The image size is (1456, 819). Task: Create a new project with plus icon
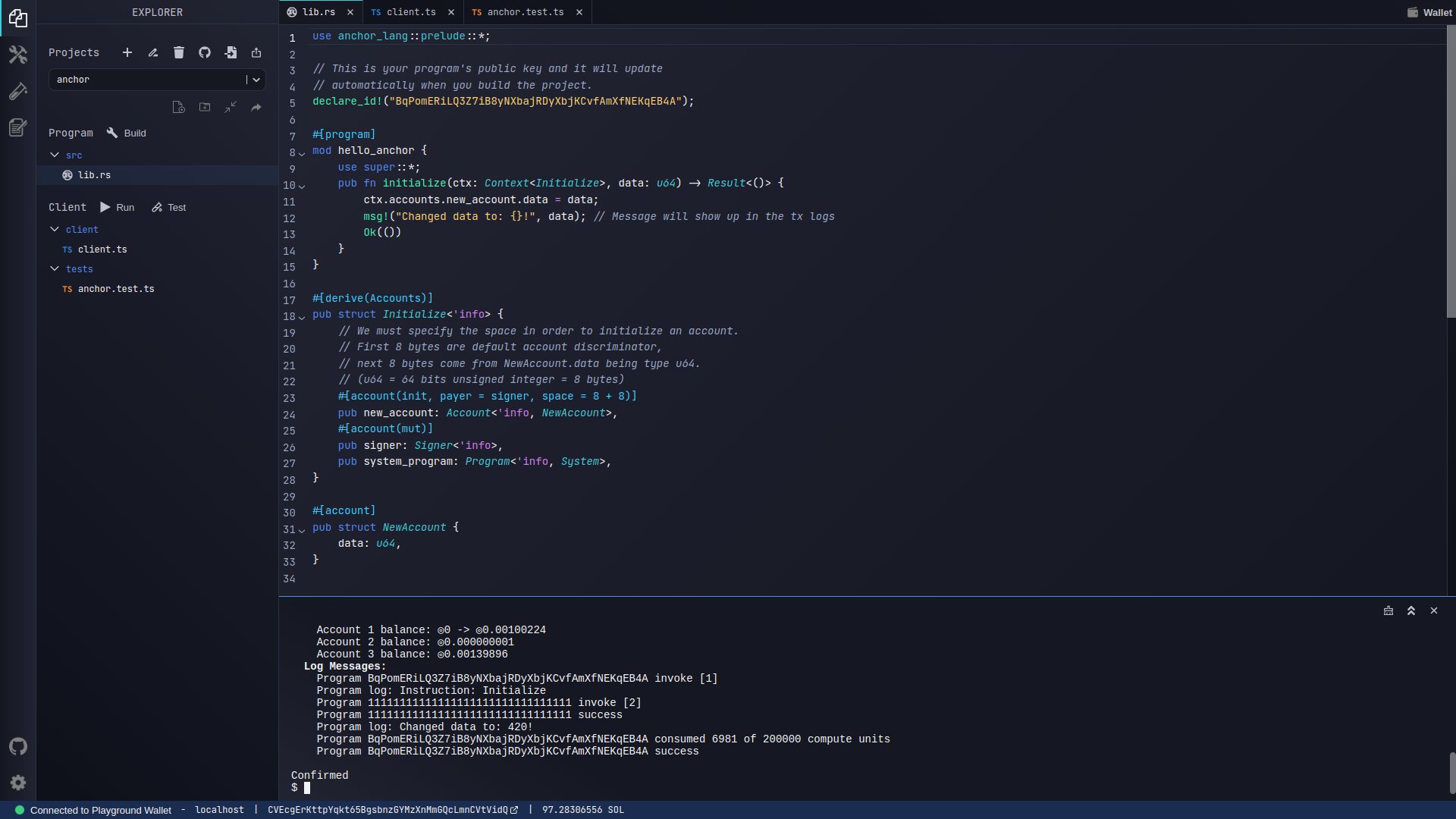[127, 52]
